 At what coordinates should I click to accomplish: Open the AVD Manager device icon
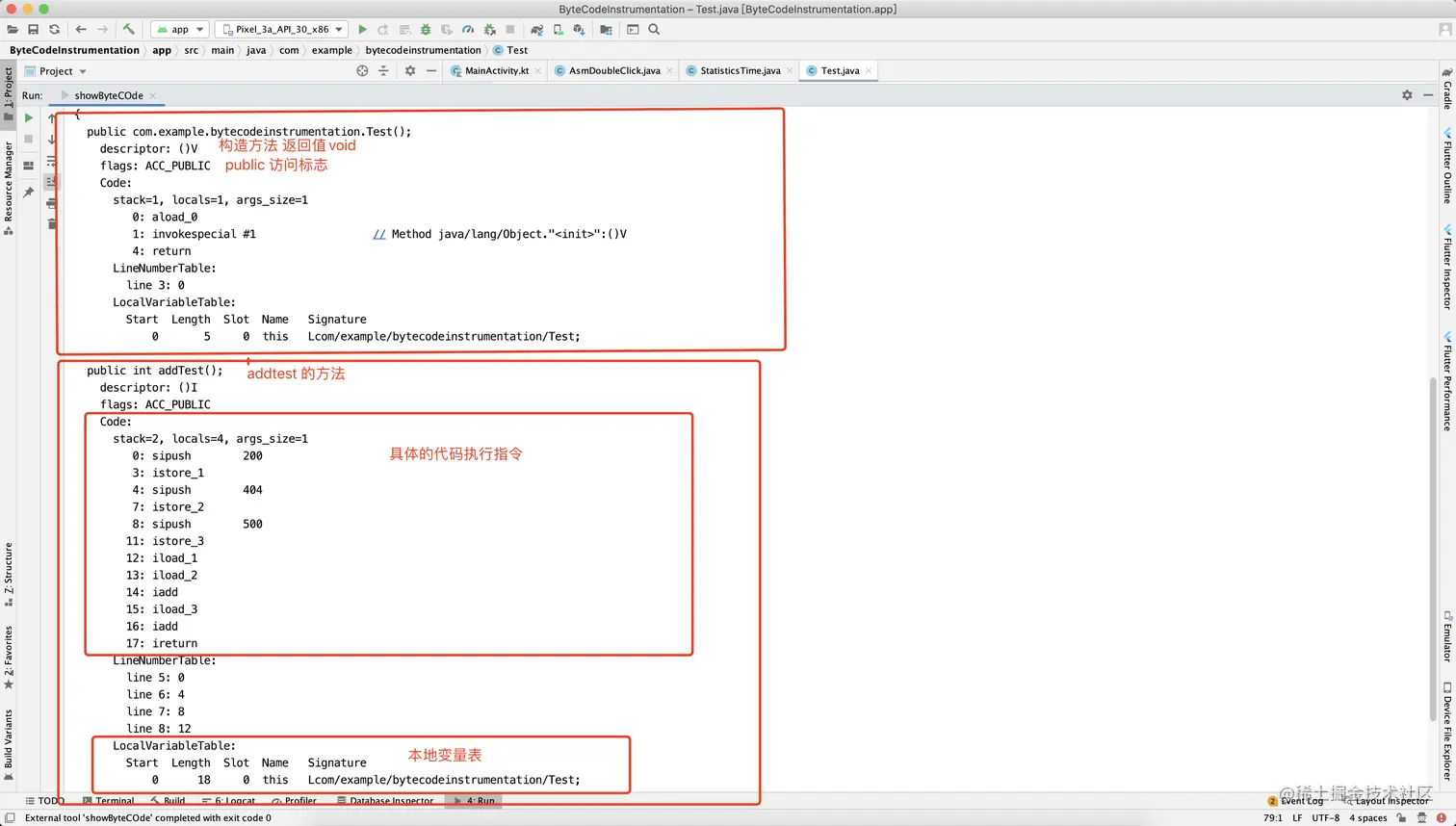(x=559, y=30)
